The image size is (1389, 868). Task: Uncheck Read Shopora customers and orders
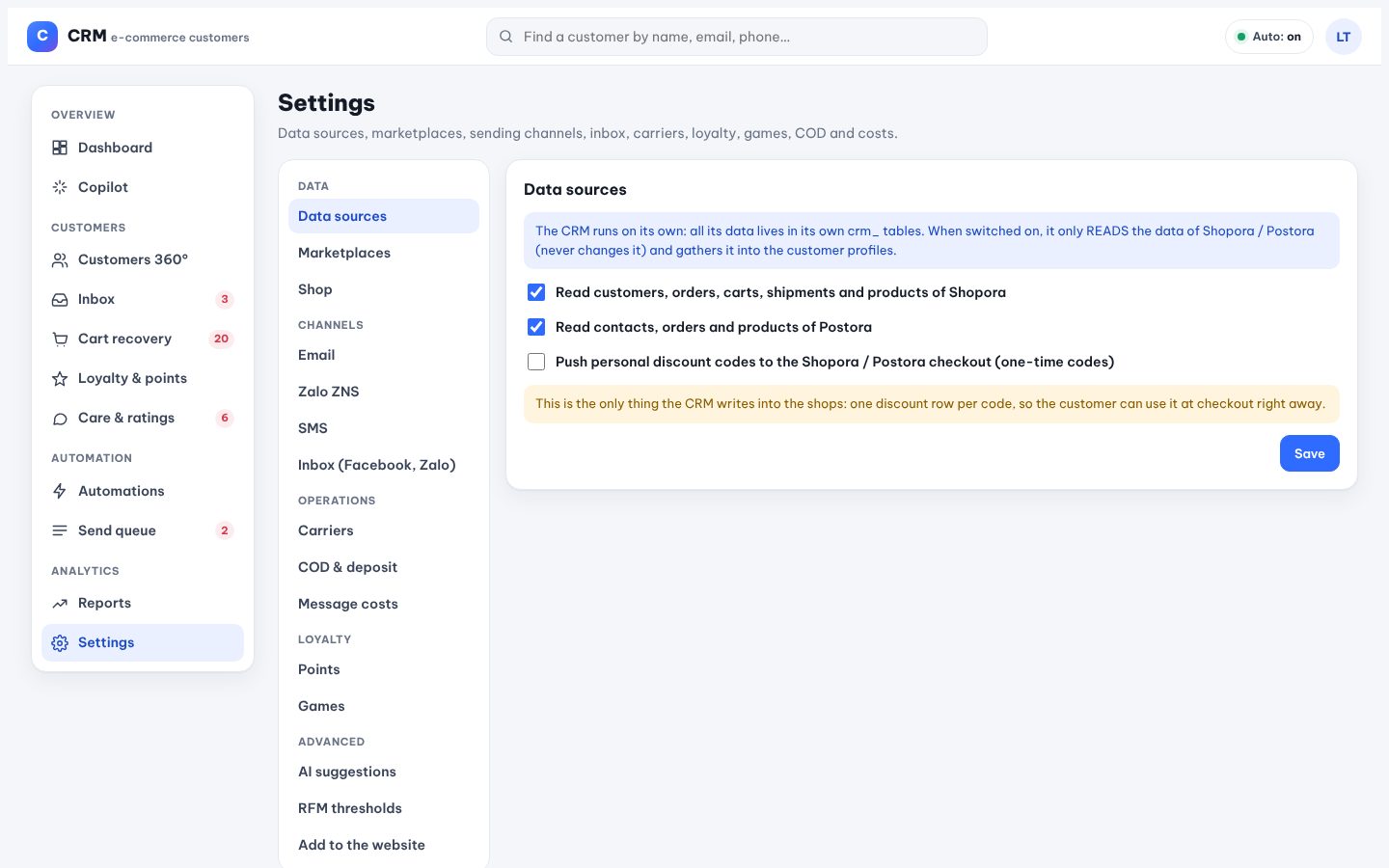pyautogui.click(x=536, y=292)
